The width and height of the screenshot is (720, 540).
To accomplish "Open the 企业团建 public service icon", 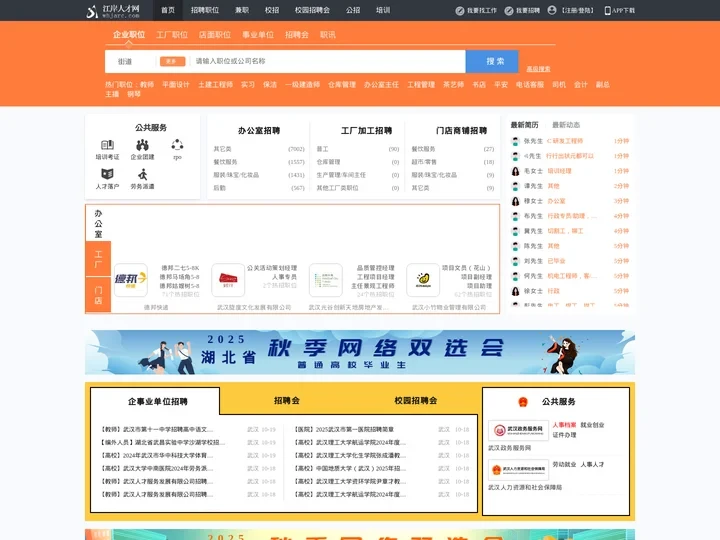I will click(x=142, y=145).
